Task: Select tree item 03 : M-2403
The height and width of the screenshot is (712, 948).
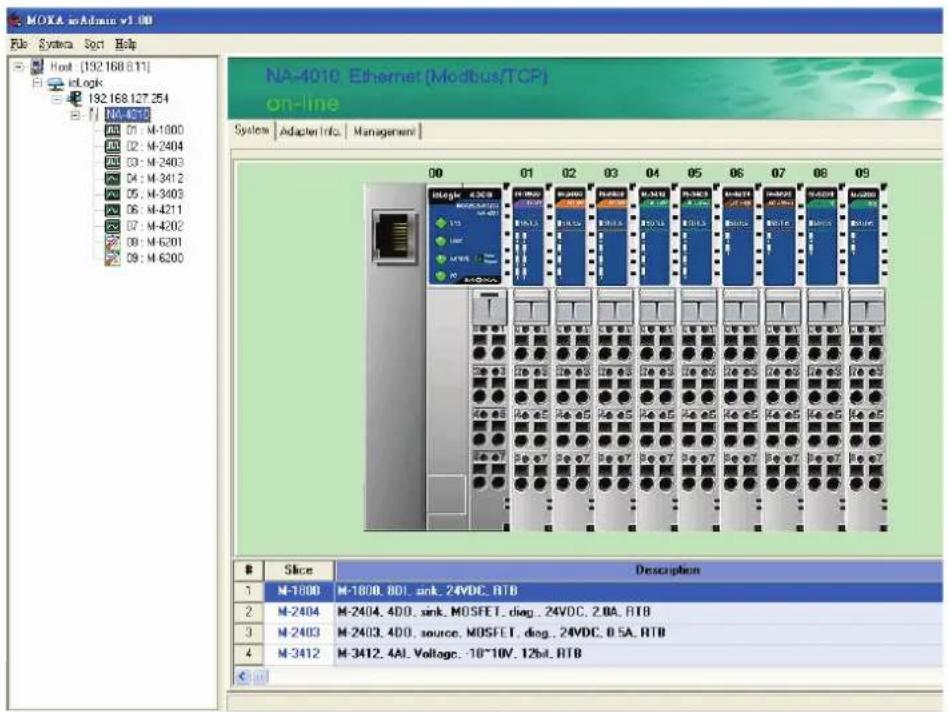Action: [x=155, y=162]
